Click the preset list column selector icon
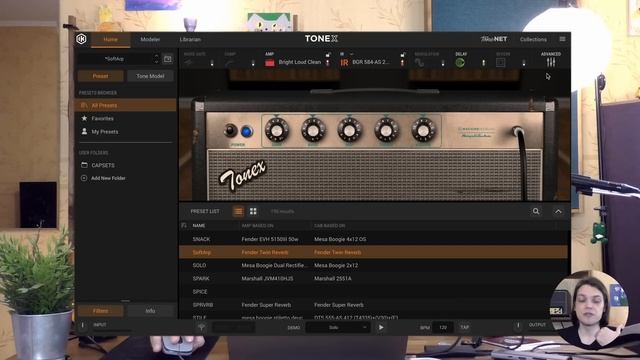The height and width of the screenshot is (360, 640). pyautogui.click(x=184, y=225)
